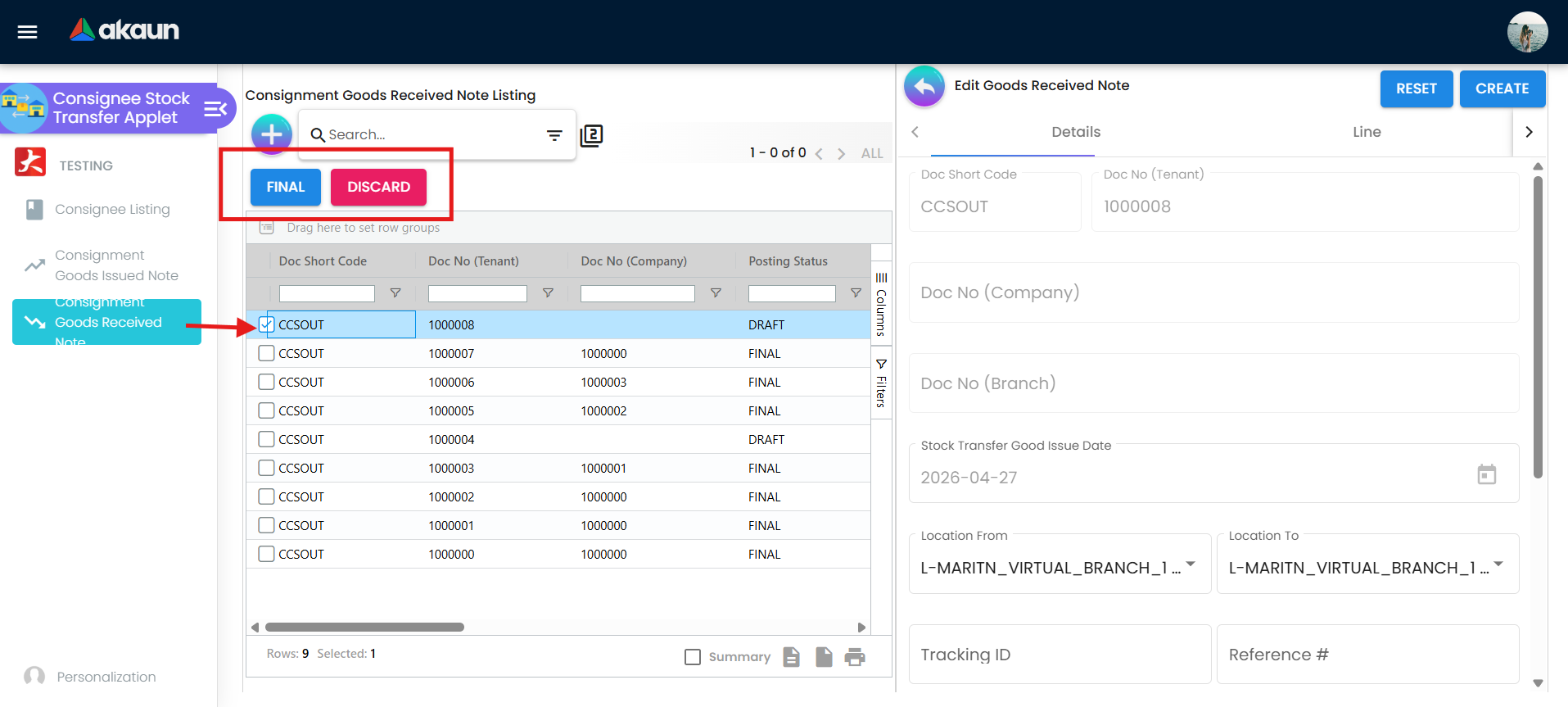Collapse the Consignee Stock Transfer Applet sidebar
The height and width of the screenshot is (707, 1568).
point(215,109)
